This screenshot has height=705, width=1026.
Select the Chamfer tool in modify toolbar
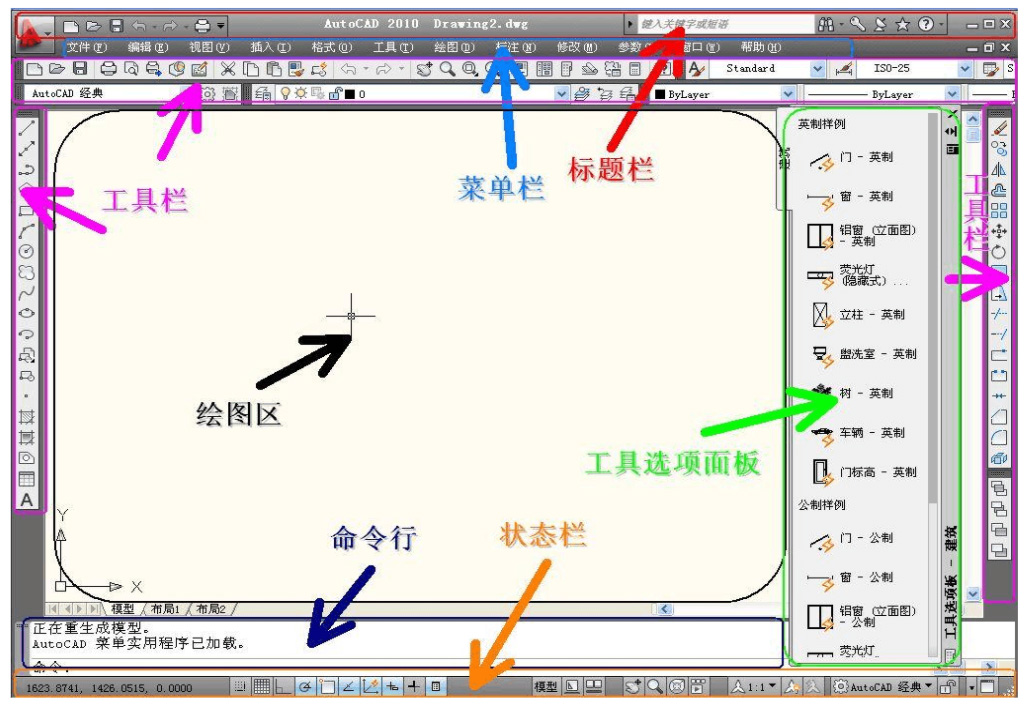[999, 416]
